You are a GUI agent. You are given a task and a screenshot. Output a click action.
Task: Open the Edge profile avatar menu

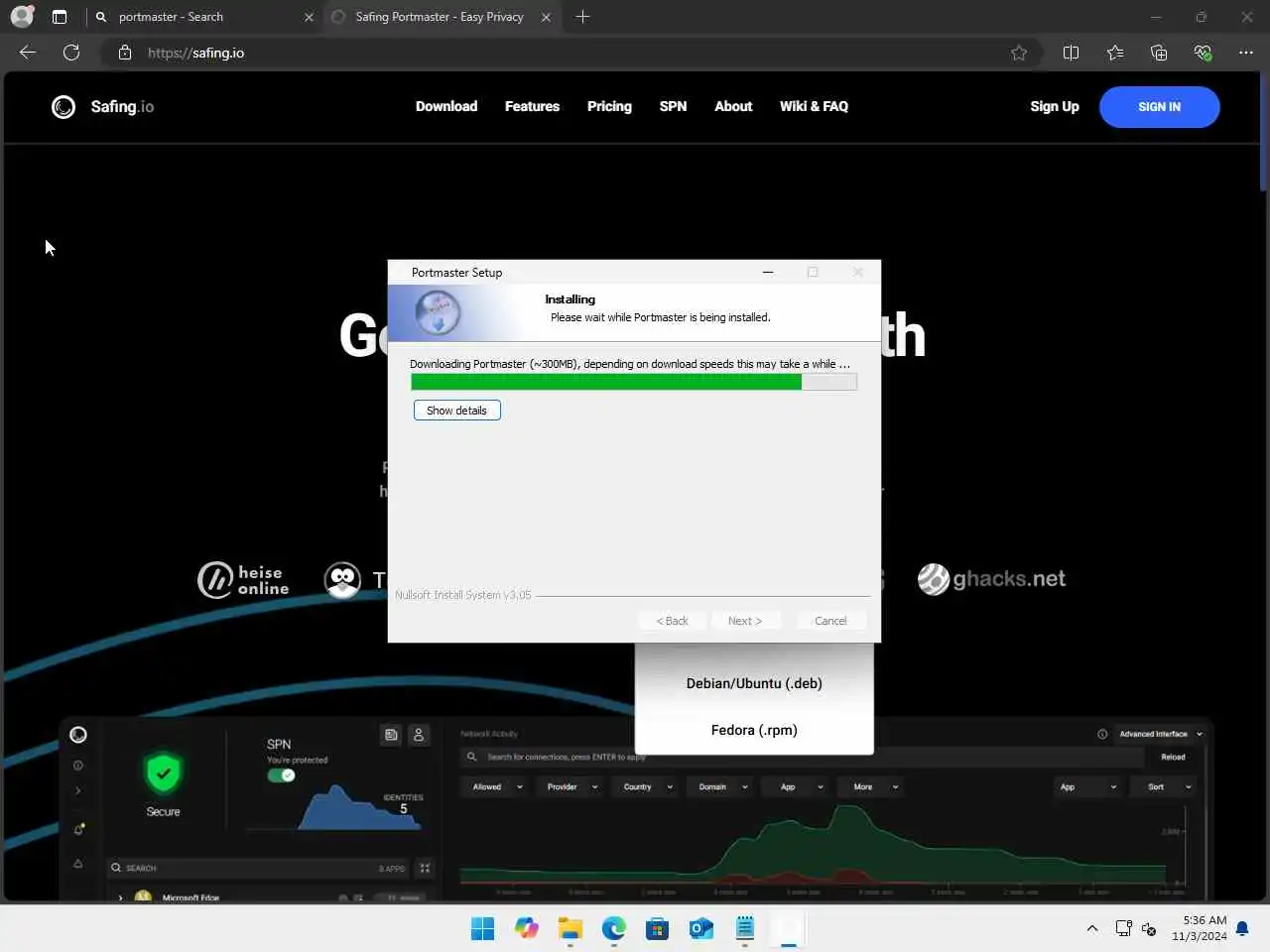tap(22, 16)
